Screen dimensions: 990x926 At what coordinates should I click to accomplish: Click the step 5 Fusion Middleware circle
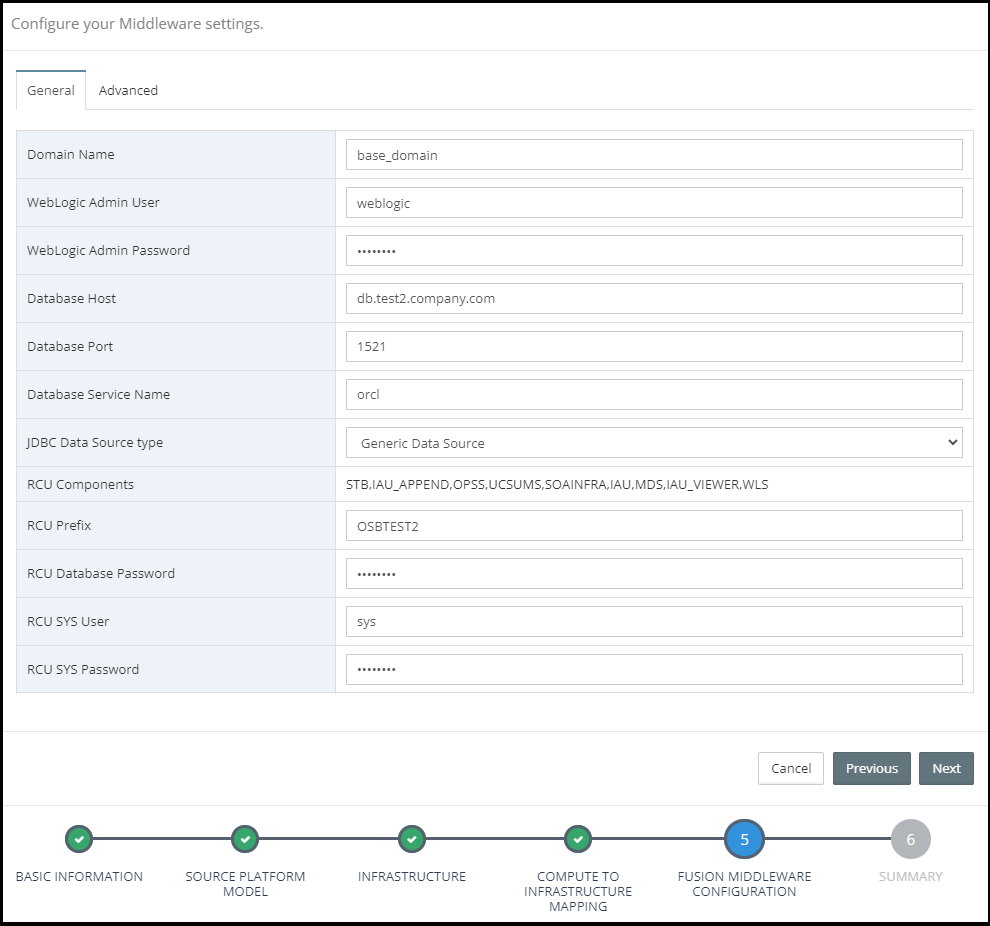(744, 839)
